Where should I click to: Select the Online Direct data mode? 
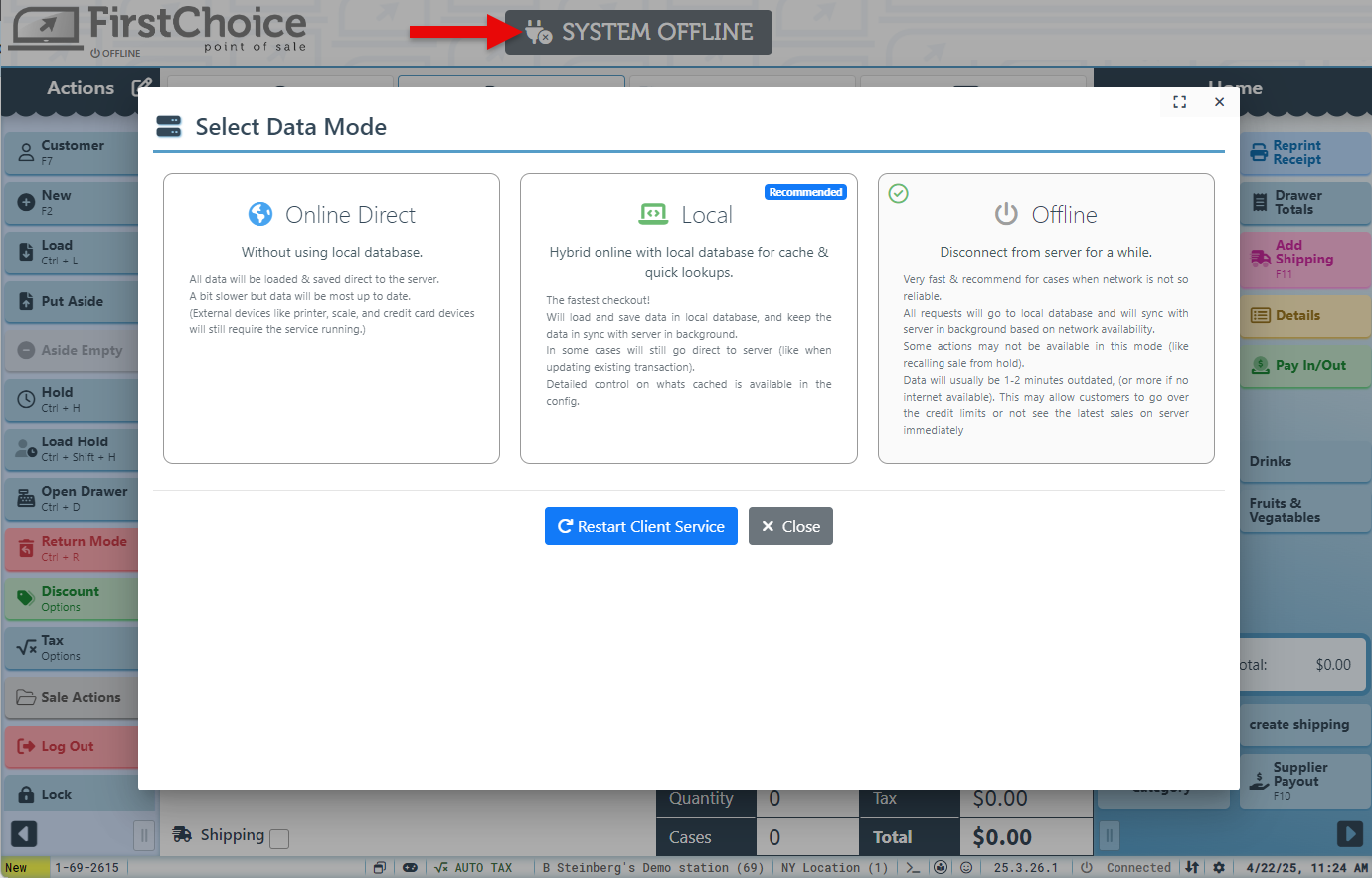click(331, 318)
